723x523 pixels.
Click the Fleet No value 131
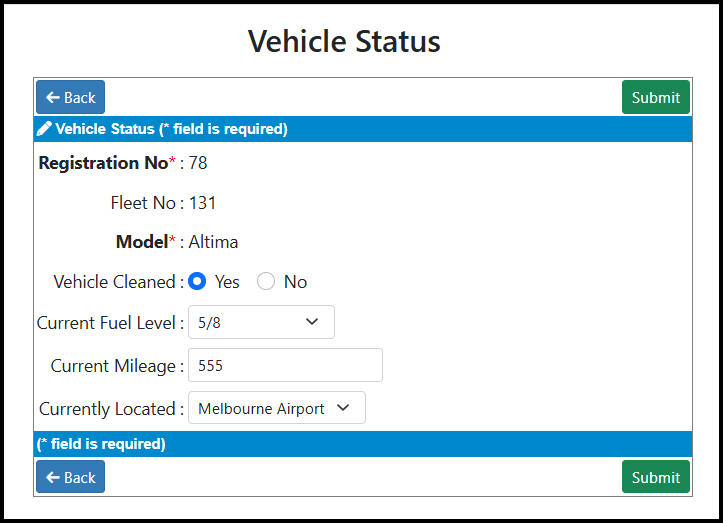(202, 203)
